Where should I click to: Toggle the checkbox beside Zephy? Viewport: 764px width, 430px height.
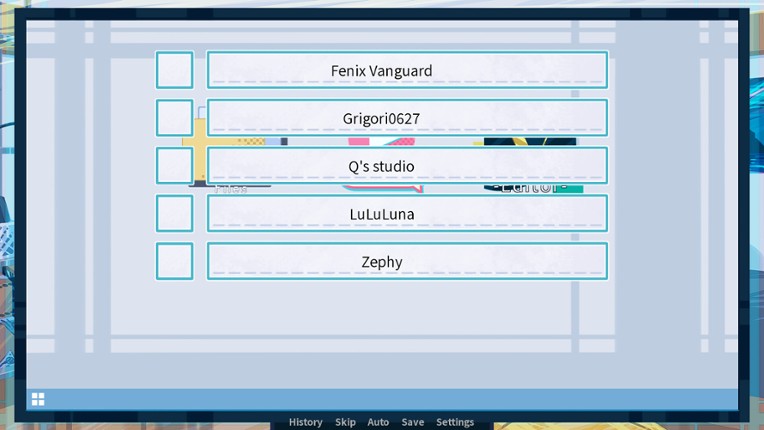174,261
